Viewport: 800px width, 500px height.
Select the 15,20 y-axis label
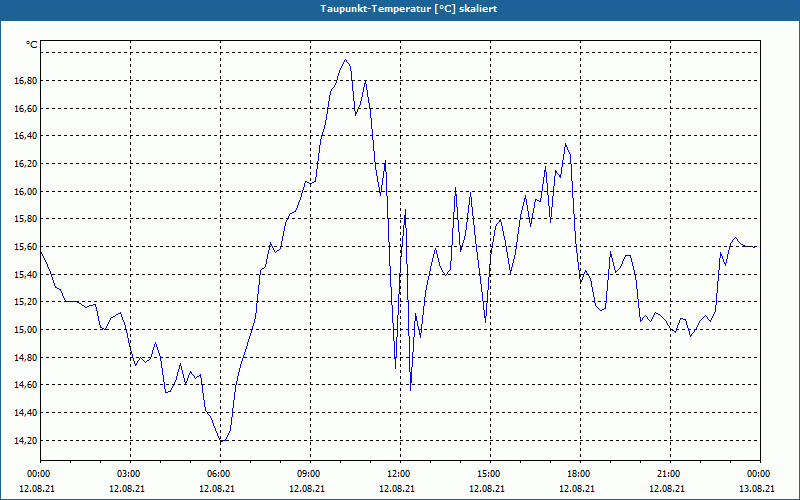pyautogui.click(x=26, y=302)
